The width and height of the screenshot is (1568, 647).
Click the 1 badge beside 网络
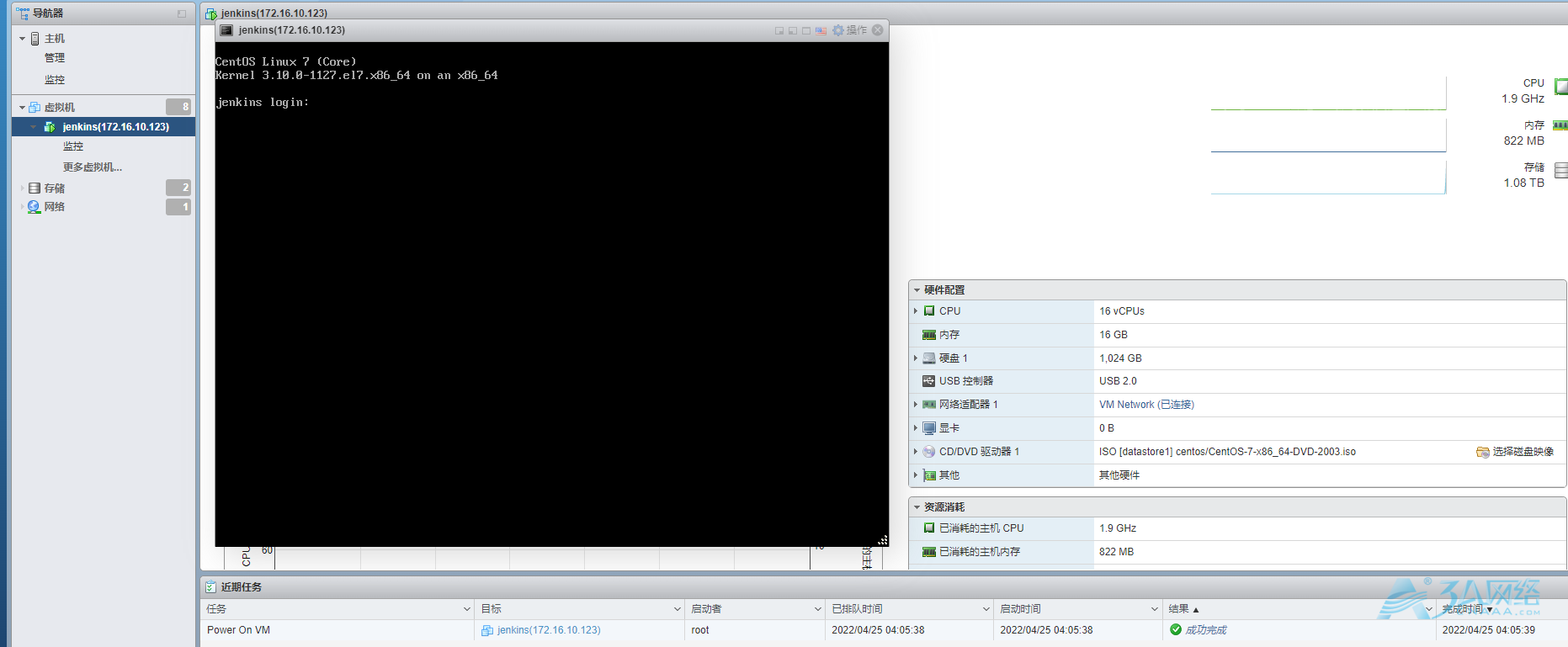click(178, 207)
